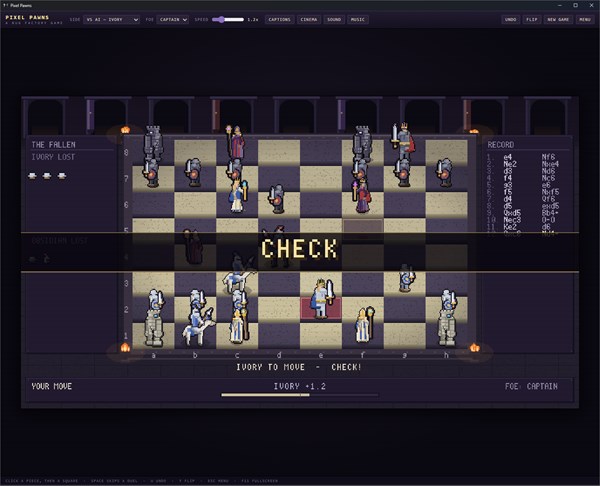Image resolution: width=600 pixels, height=486 pixels.
Task: Click the move Bb4+ in the record
Action: click(x=550, y=213)
